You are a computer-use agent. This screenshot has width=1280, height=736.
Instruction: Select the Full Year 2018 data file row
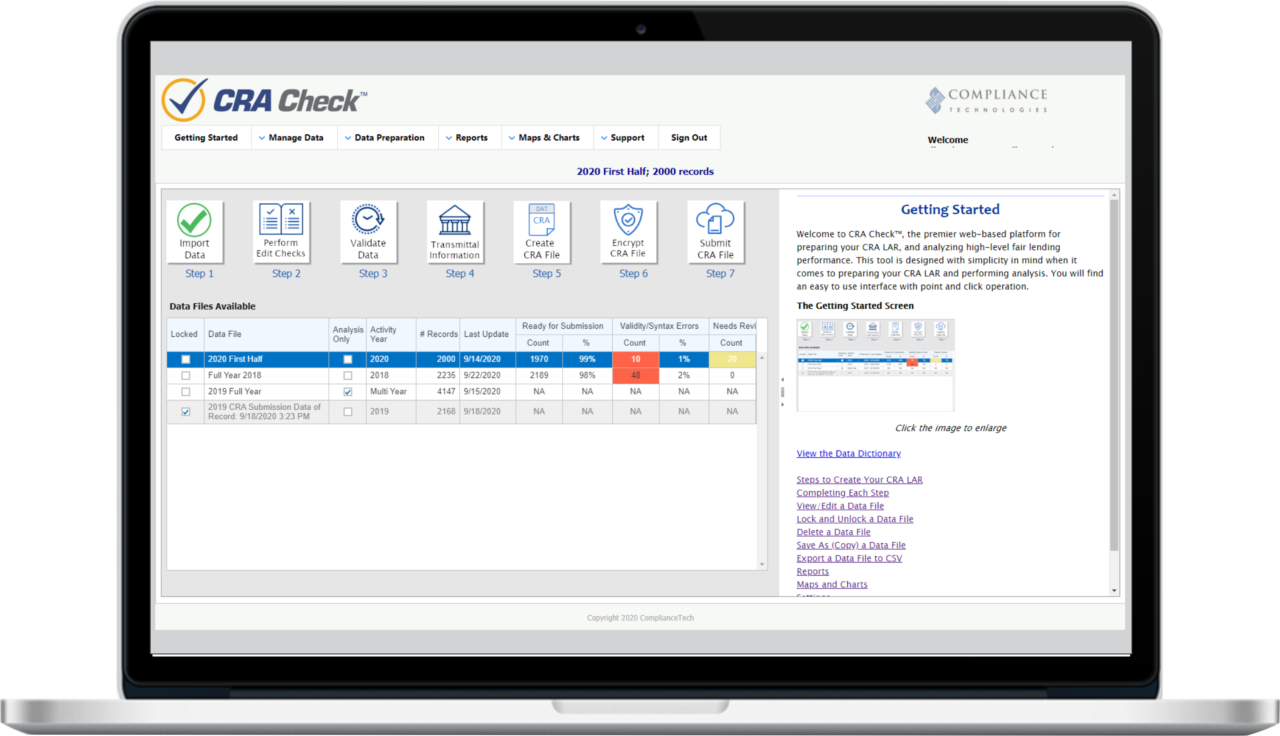(x=461, y=376)
